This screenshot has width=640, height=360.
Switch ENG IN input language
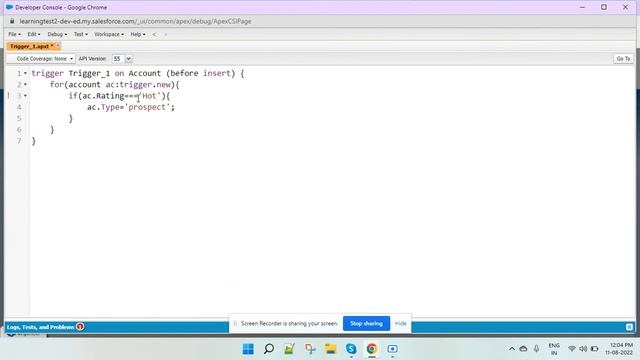point(554,349)
